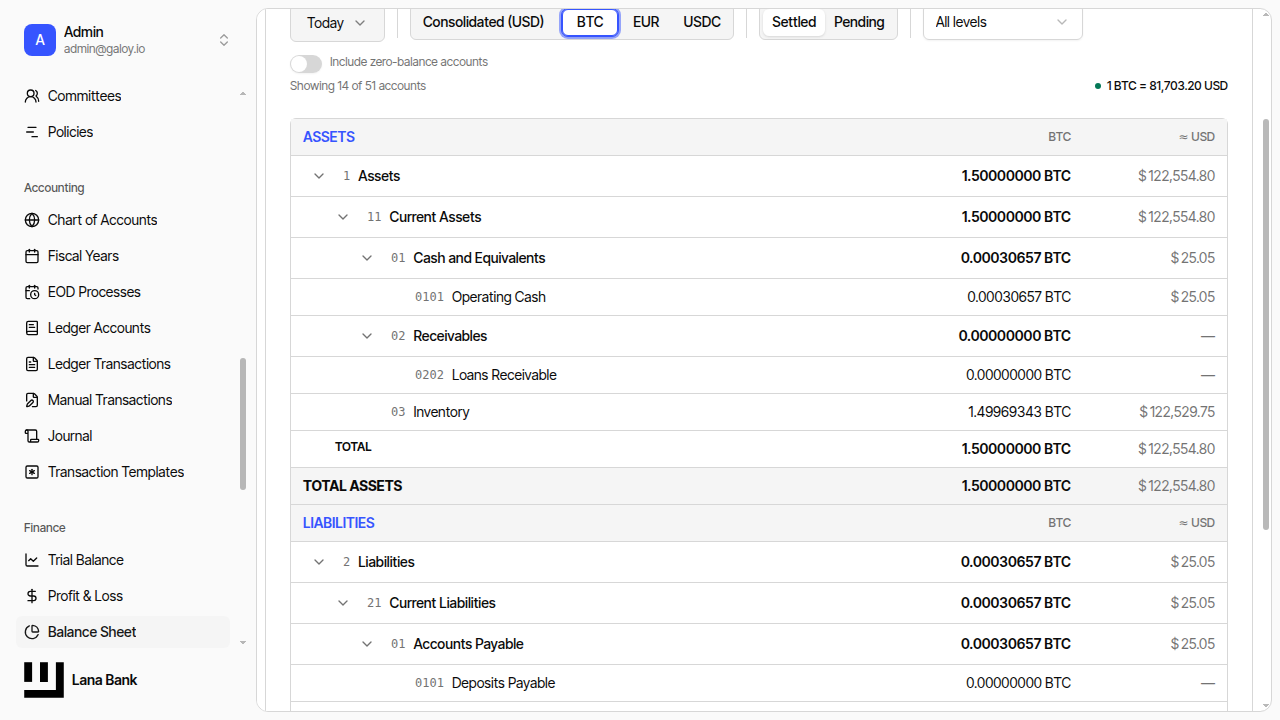Collapse the 02 Receivables row
This screenshot has width=1280, height=720.
(x=367, y=336)
